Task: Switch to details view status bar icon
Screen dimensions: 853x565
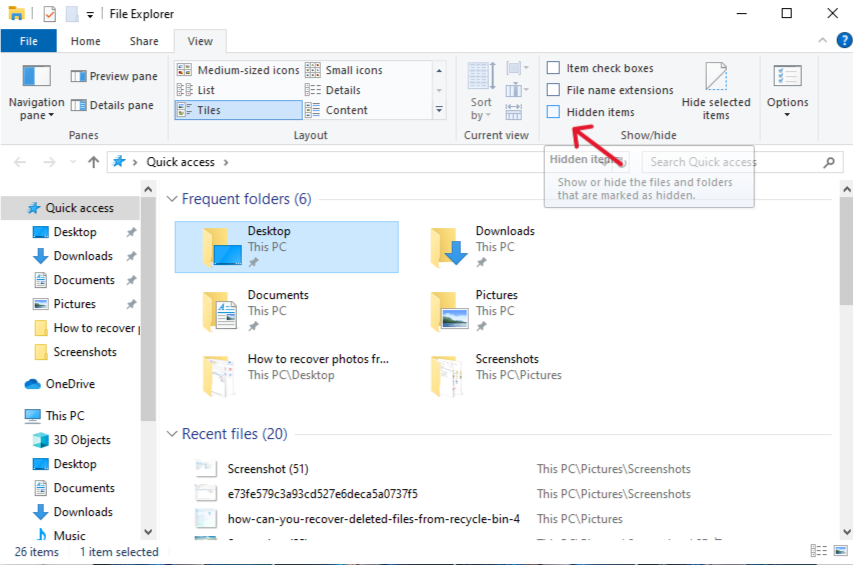Action: point(818,551)
